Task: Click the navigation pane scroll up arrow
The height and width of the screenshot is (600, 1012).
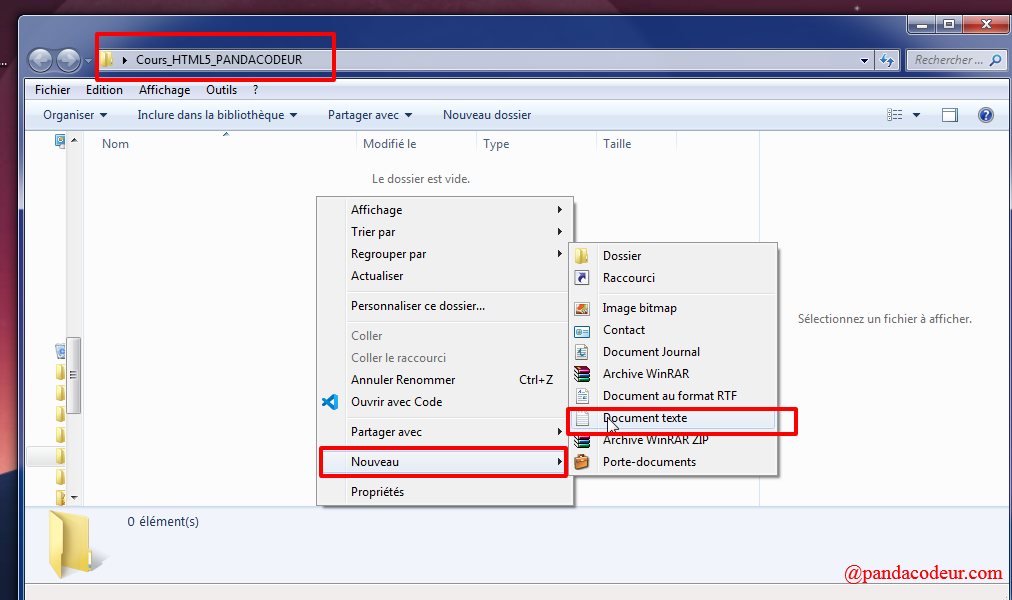Action: [x=74, y=140]
